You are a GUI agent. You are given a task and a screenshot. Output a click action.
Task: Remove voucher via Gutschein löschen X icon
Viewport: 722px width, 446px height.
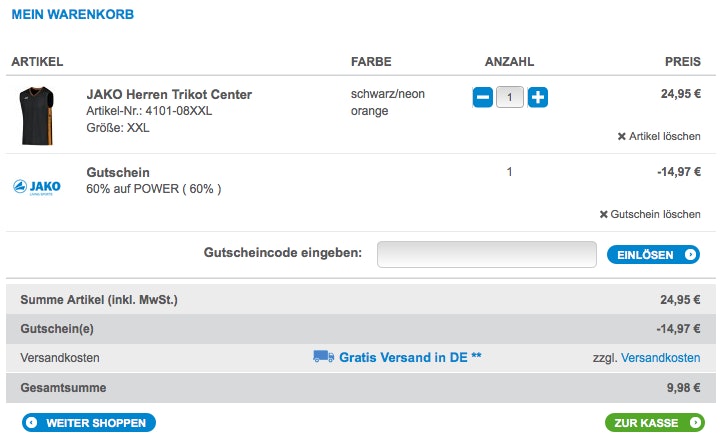[603, 214]
